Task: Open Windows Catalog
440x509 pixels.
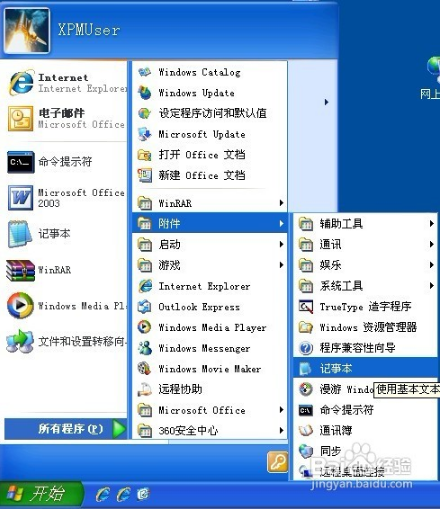Action: point(209,72)
